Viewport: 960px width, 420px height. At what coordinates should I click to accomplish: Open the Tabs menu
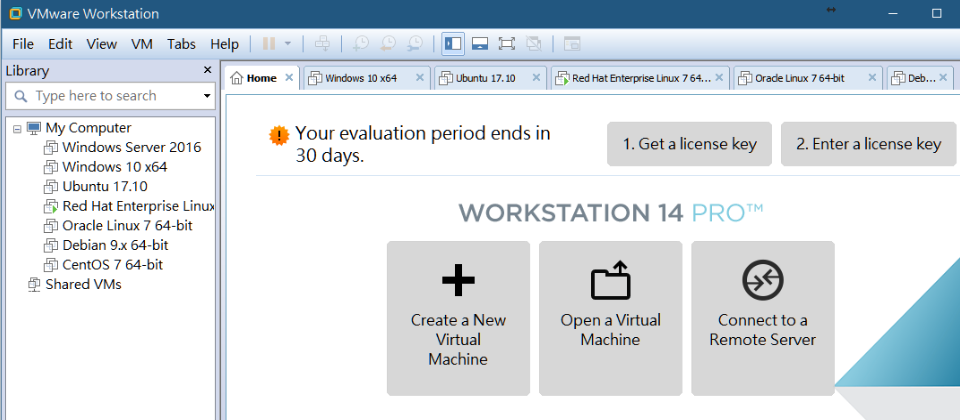pos(181,44)
